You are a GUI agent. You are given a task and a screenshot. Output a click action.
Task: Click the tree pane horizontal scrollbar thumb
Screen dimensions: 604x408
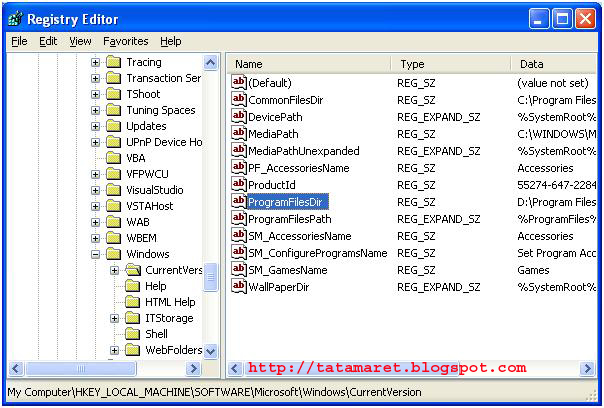pos(81,368)
